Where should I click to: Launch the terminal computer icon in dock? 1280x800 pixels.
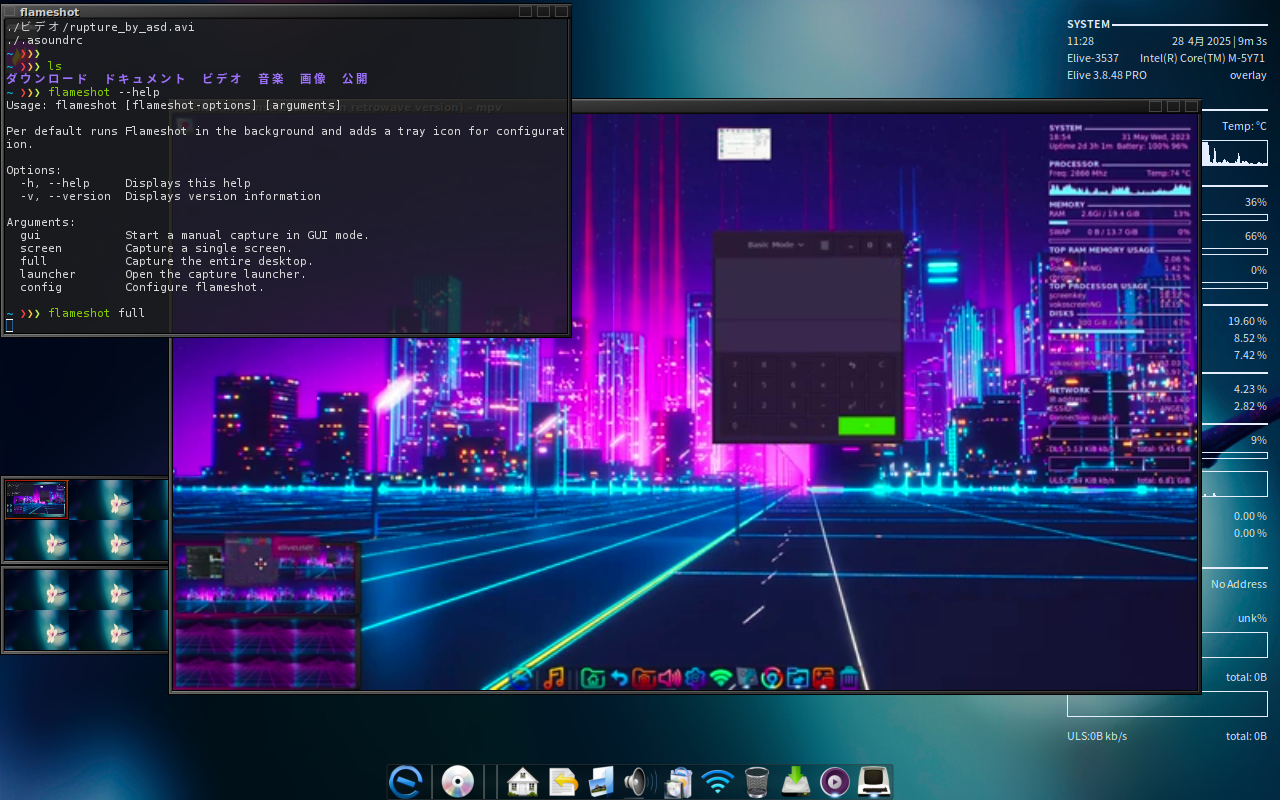tap(874, 781)
